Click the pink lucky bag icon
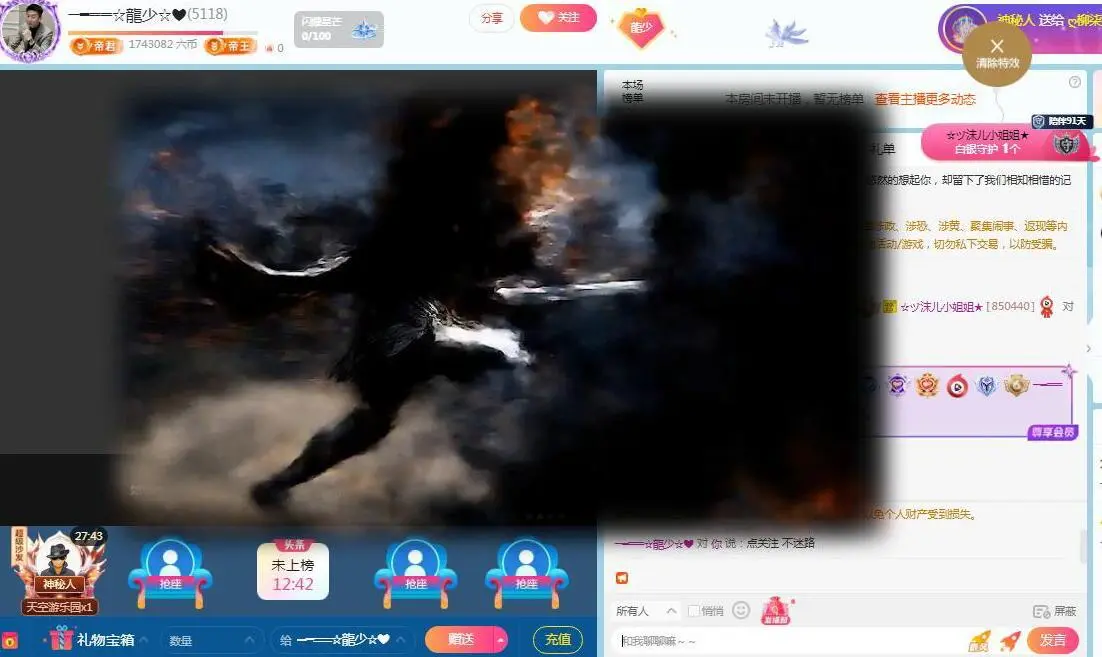This screenshot has height=657, width=1102. click(776, 610)
